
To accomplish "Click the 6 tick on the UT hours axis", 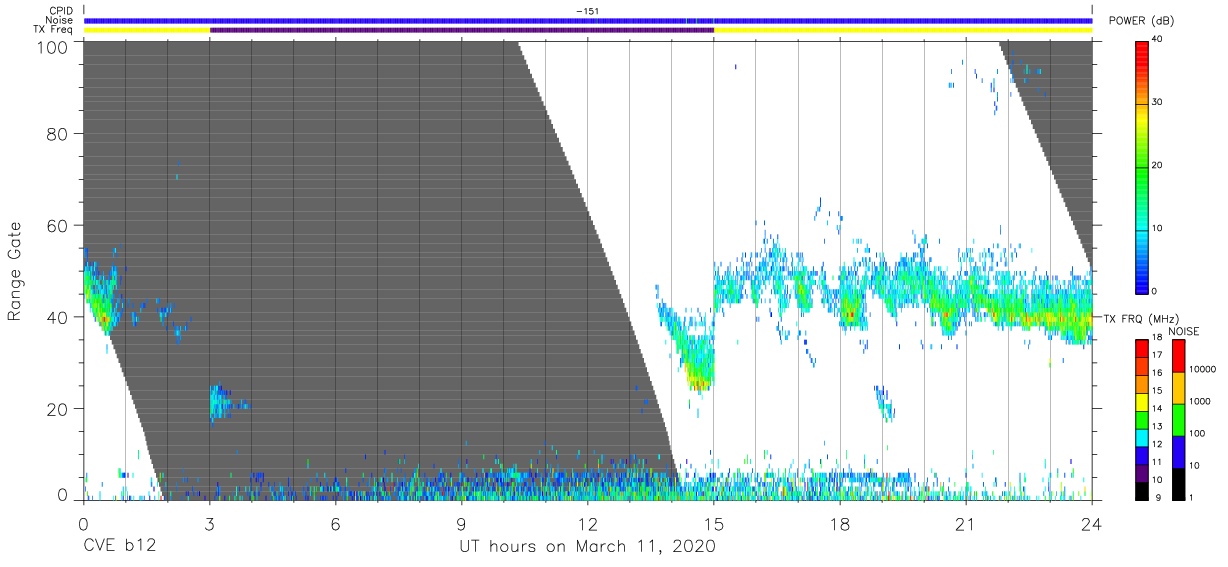I will (x=336, y=524).
